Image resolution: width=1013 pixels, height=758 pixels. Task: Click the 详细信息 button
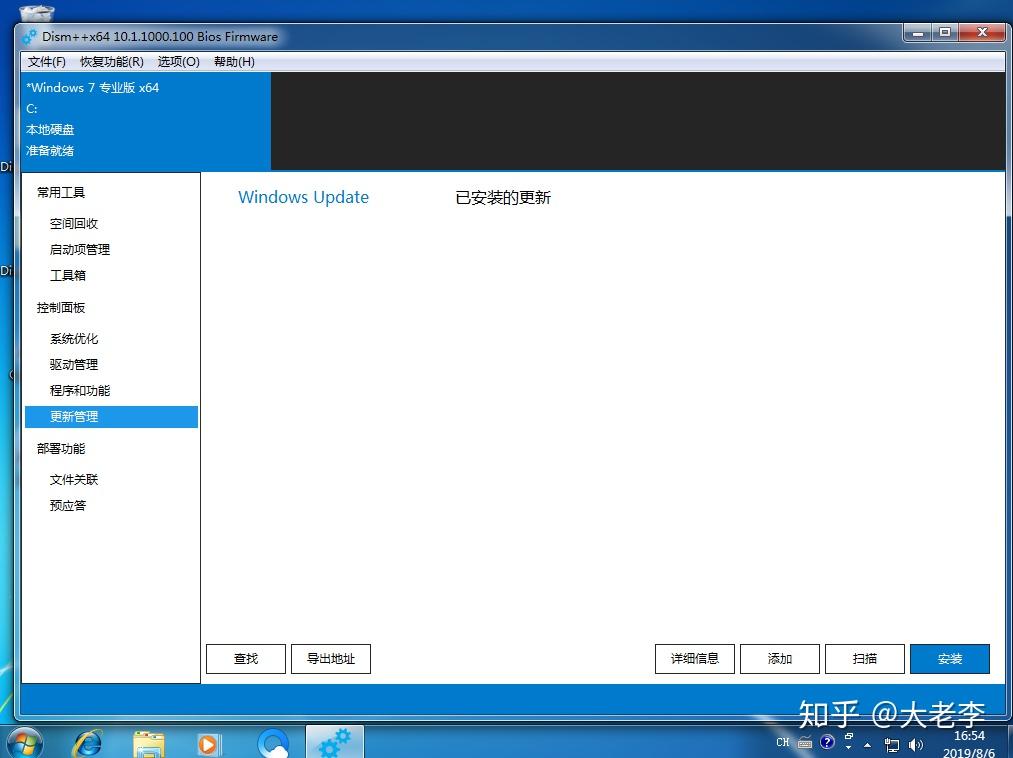[694, 658]
